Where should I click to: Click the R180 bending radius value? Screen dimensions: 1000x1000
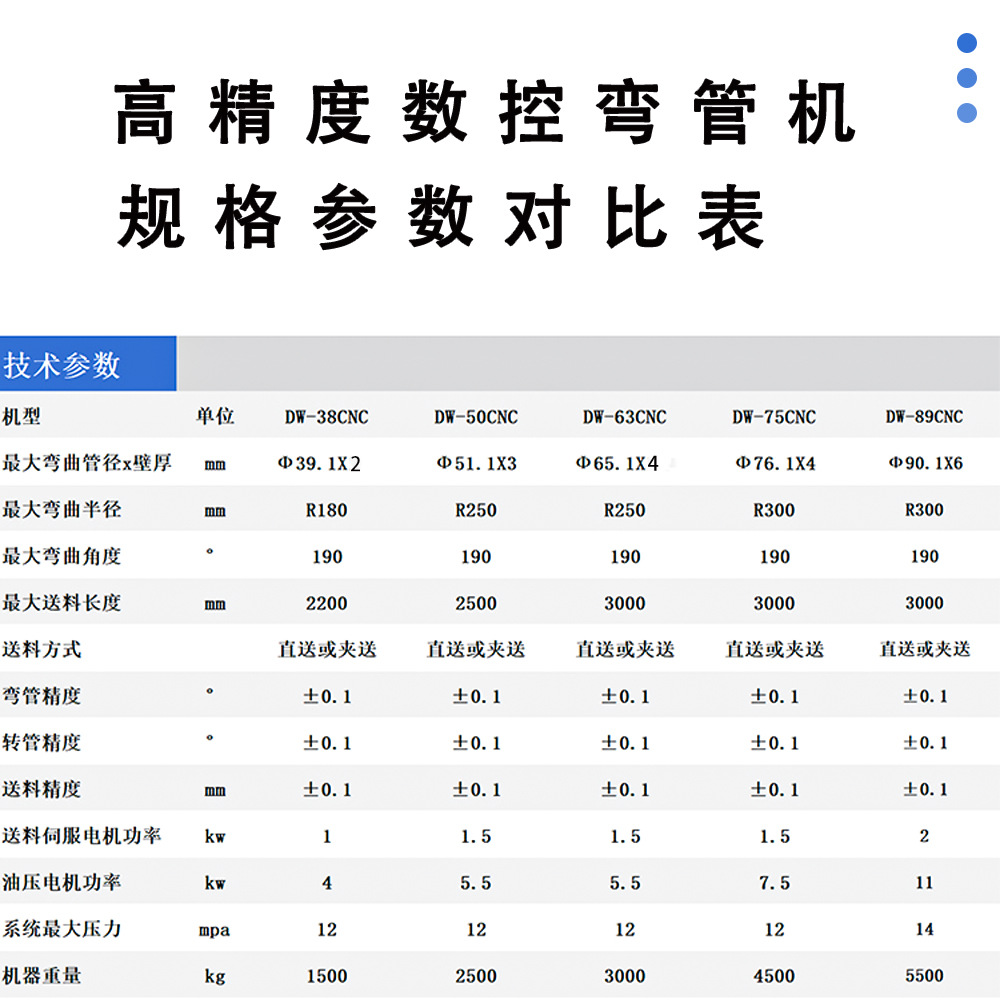pyautogui.click(x=327, y=510)
